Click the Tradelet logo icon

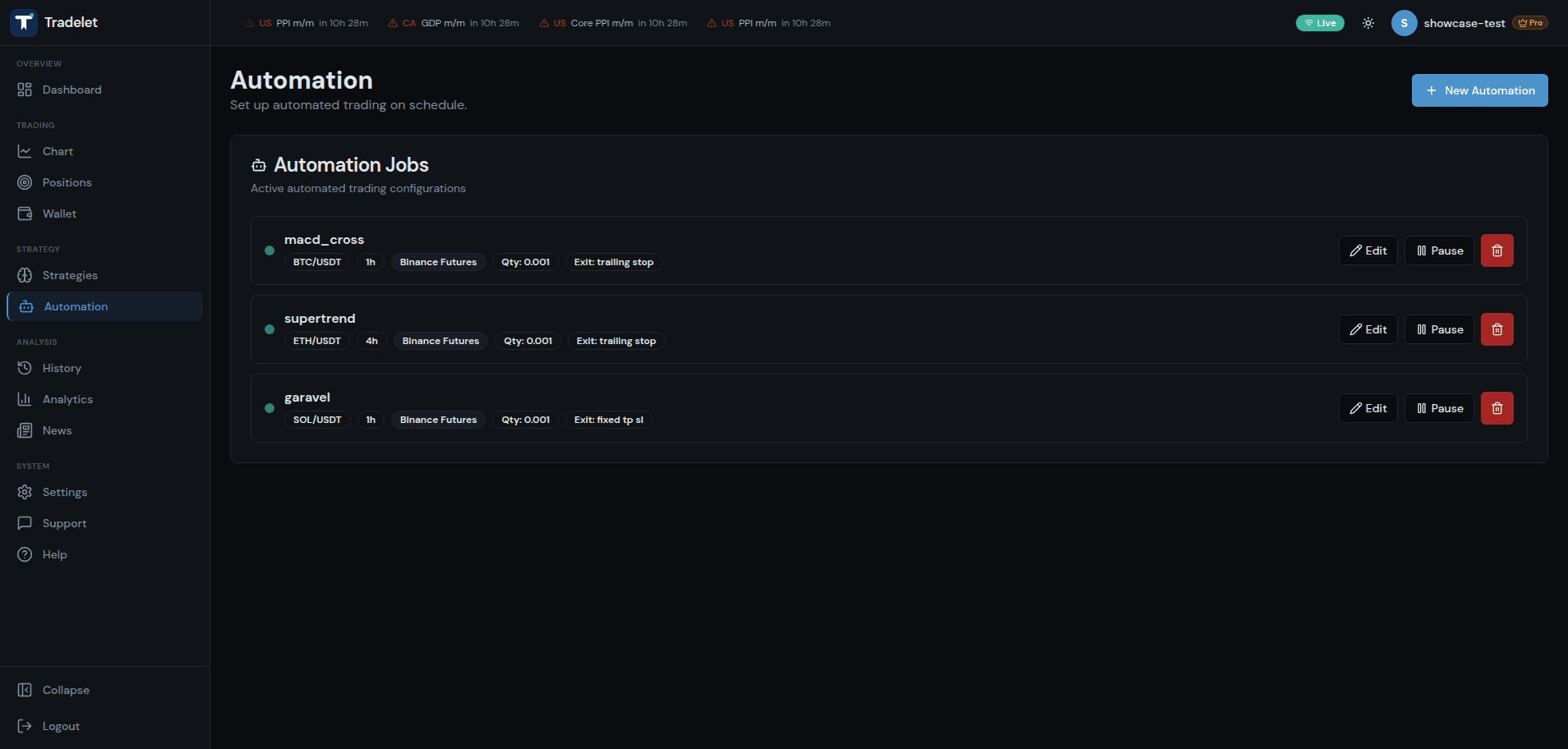pos(24,23)
